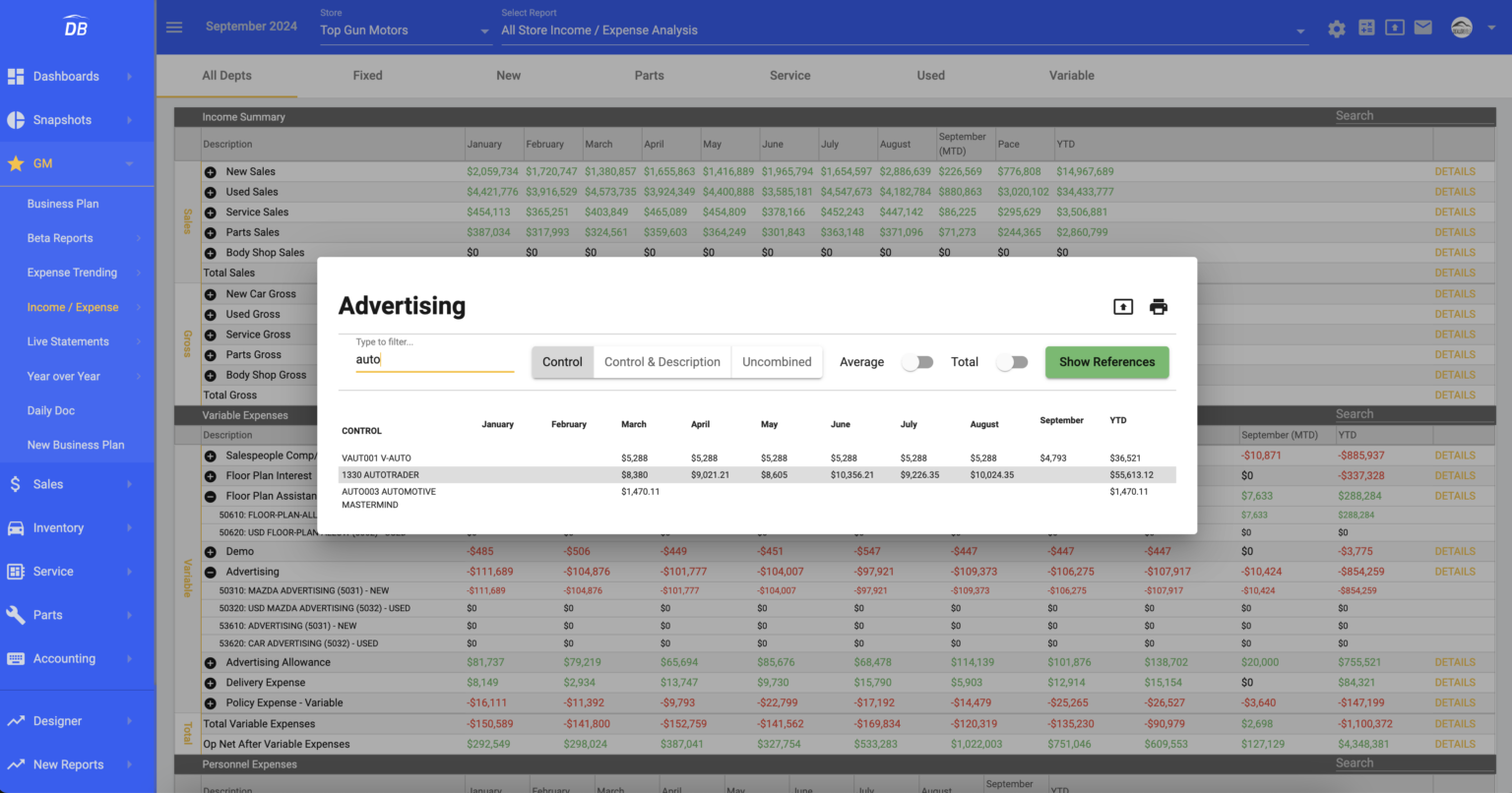The height and width of the screenshot is (793, 1512).
Task: Export the Advertising dialog data
Action: 1122,306
